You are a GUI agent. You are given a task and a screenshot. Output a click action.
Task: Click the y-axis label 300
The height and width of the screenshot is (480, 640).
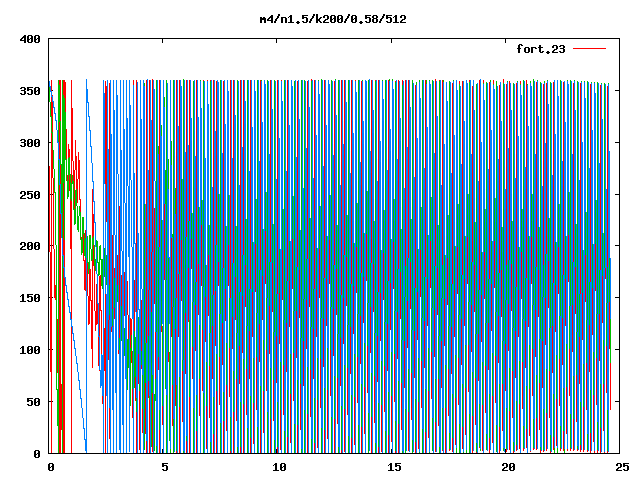[30, 143]
